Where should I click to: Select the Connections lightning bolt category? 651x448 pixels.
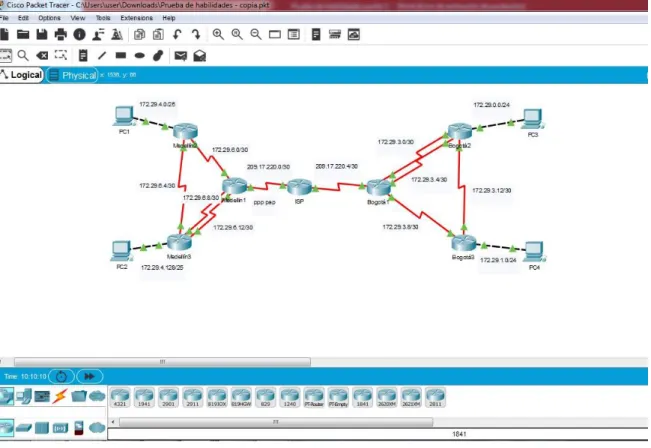click(x=60, y=396)
